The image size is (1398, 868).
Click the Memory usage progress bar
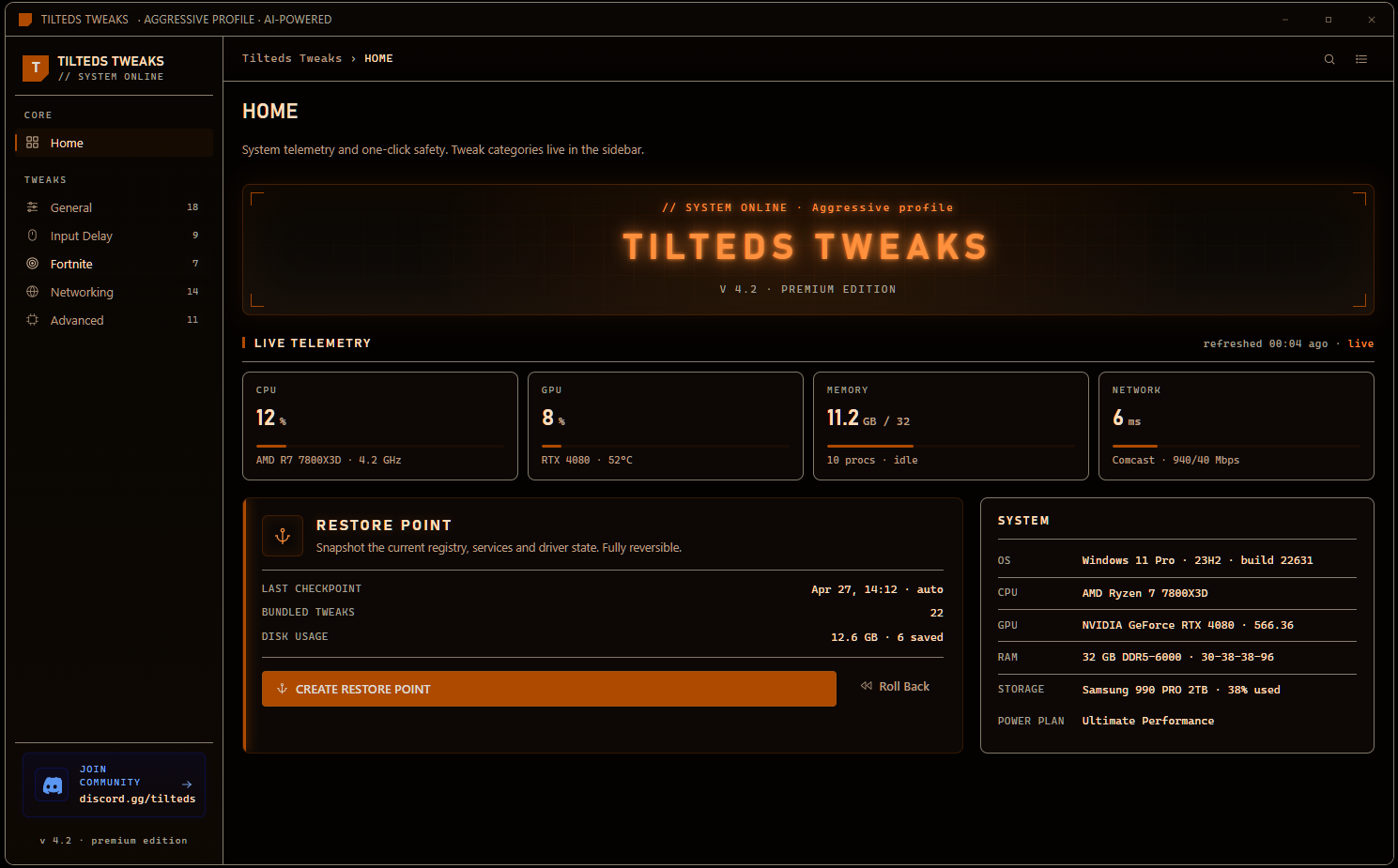951,446
